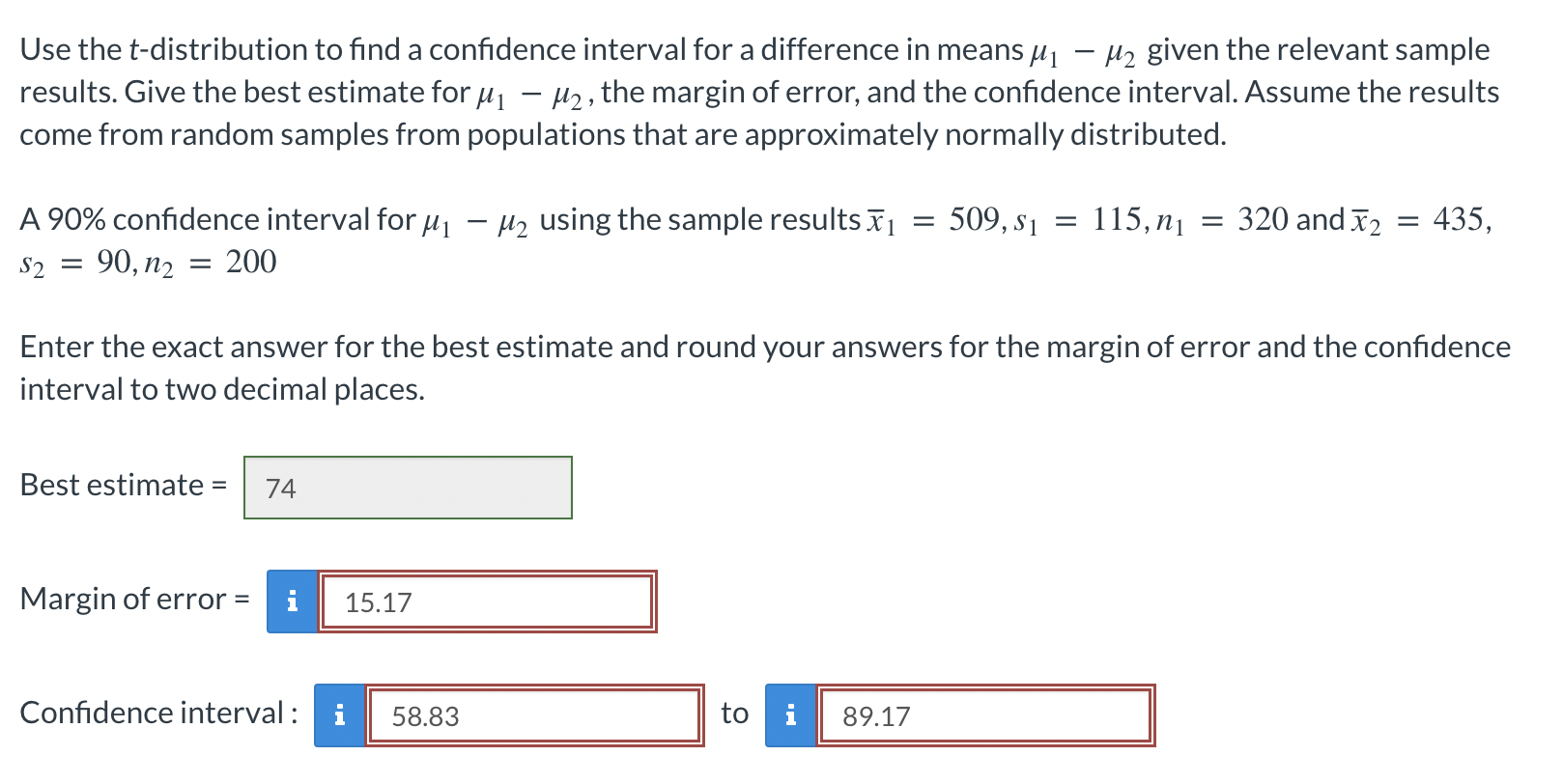Click the word "to" between interval fields
The width and height of the screenshot is (1563, 784).
coord(734,714)
